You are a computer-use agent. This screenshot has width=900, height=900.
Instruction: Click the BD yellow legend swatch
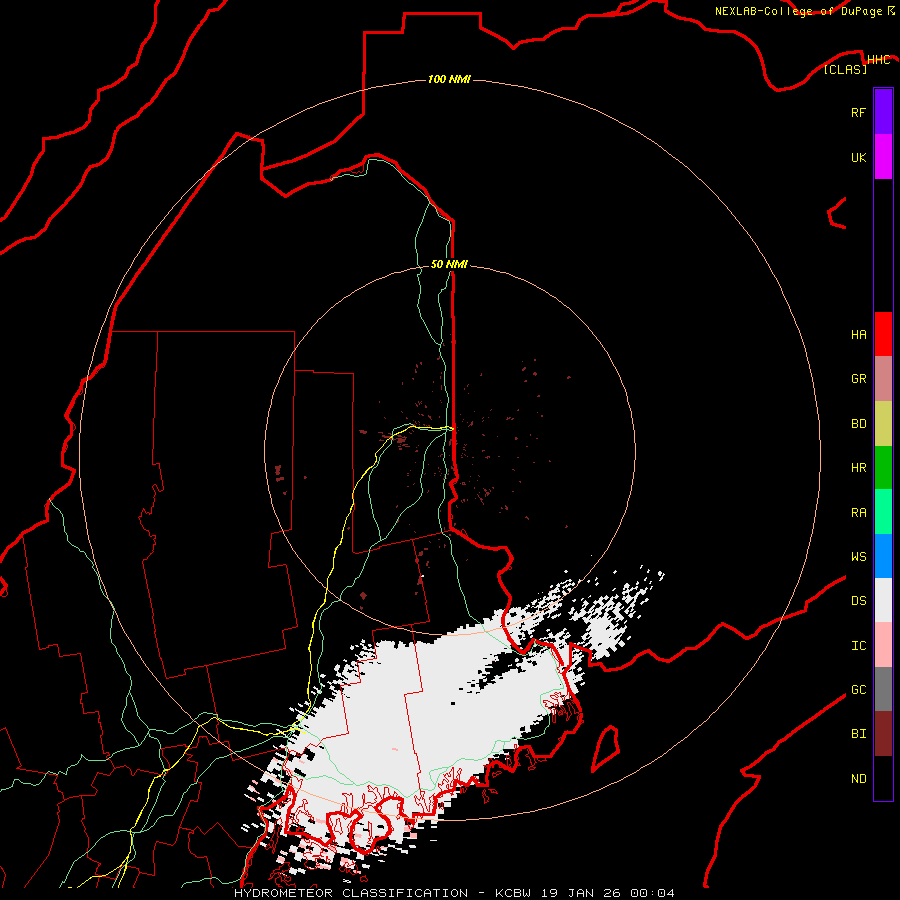point(883,424)
